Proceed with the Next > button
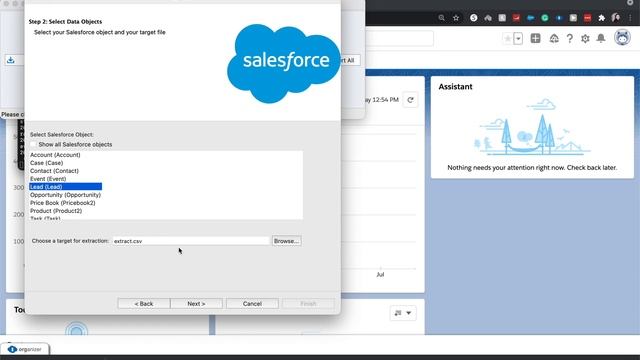The image size is (640, 360). point(196,304)
